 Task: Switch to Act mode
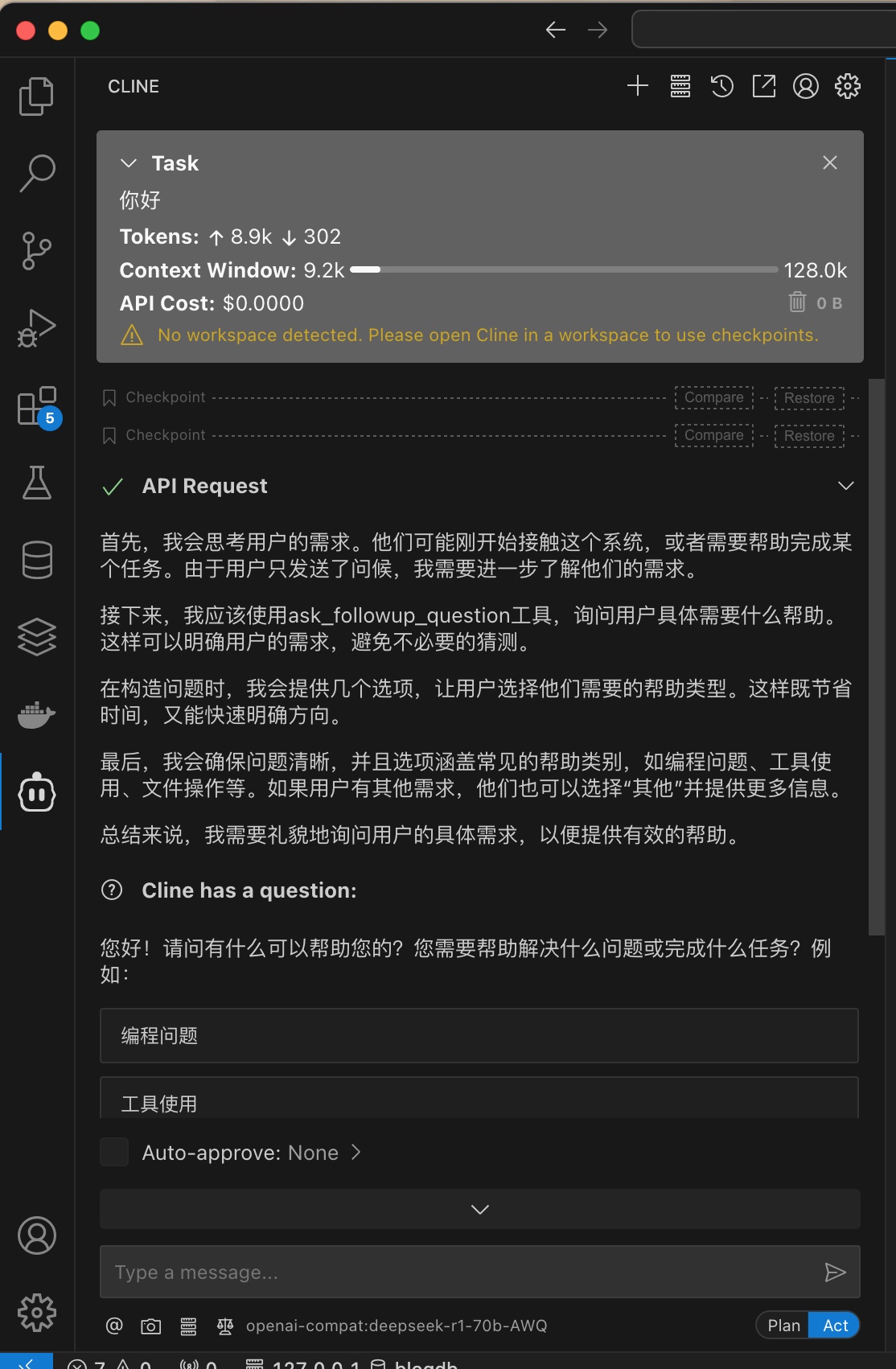click(835, 1326)
